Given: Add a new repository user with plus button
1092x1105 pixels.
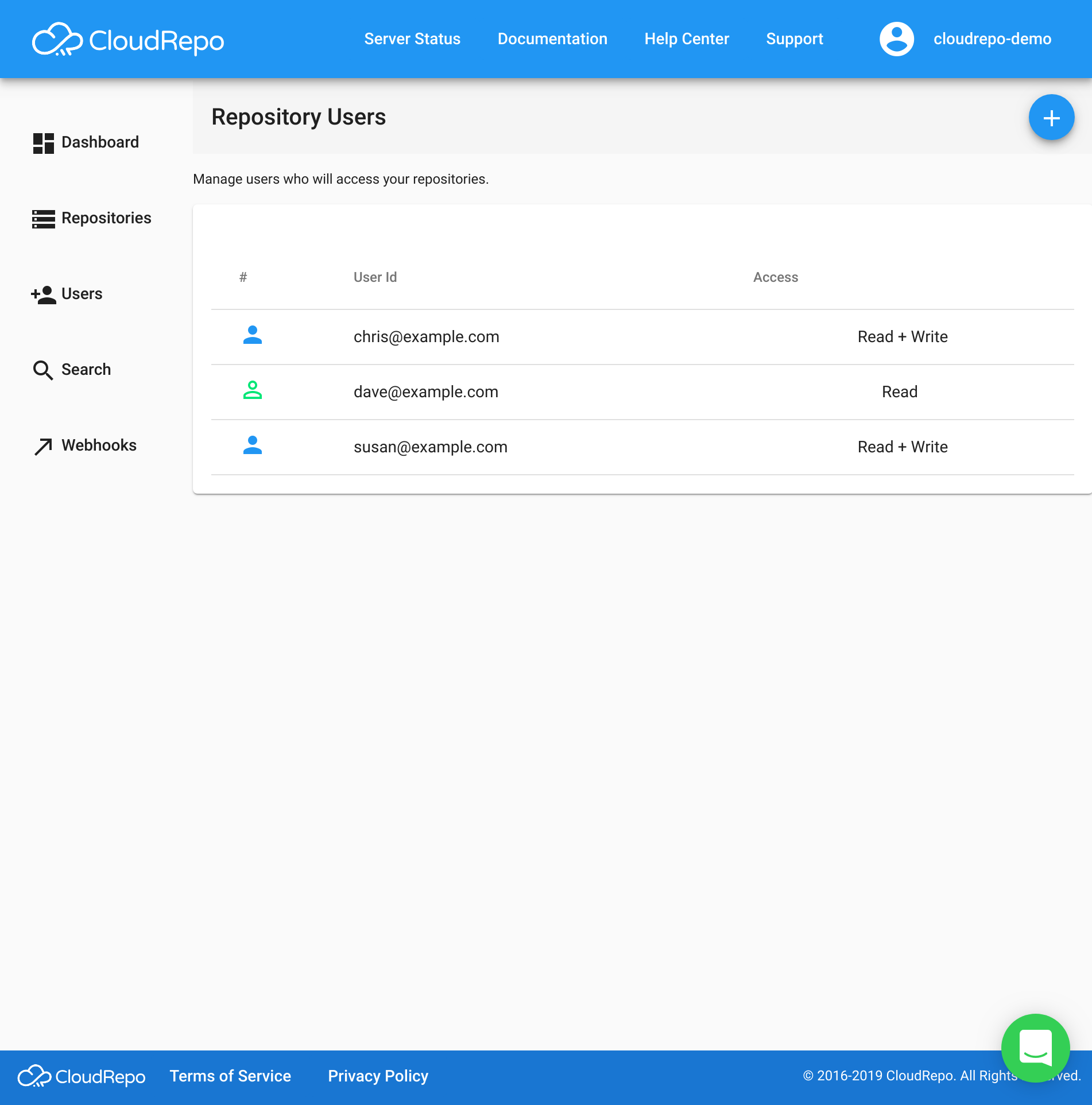Looking at the screenshot, I should pyautogui.click(x=1051, y=117).
